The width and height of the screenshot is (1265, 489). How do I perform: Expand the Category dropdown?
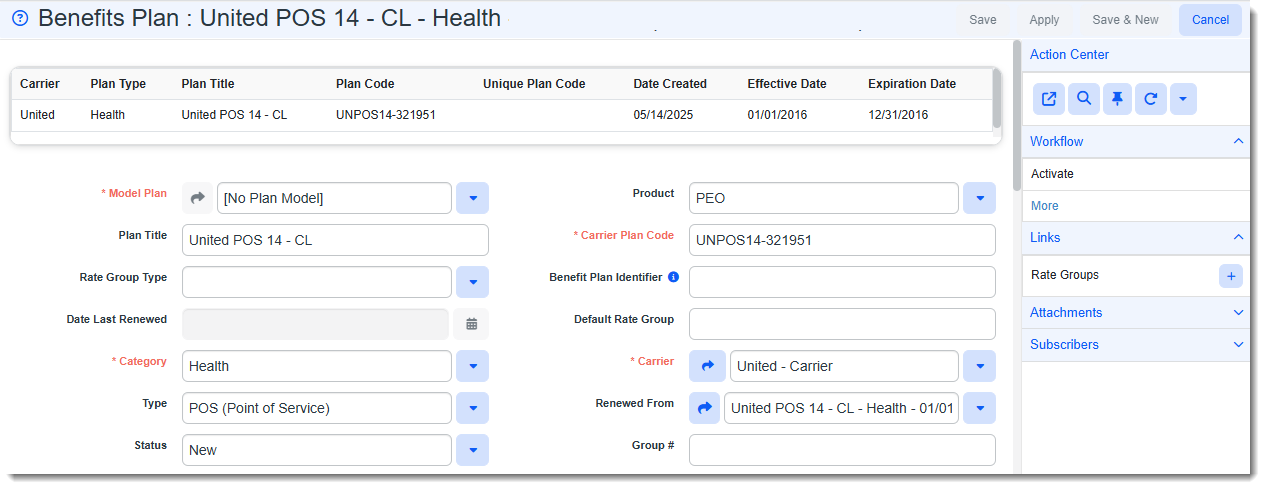(x=472, y=366)
